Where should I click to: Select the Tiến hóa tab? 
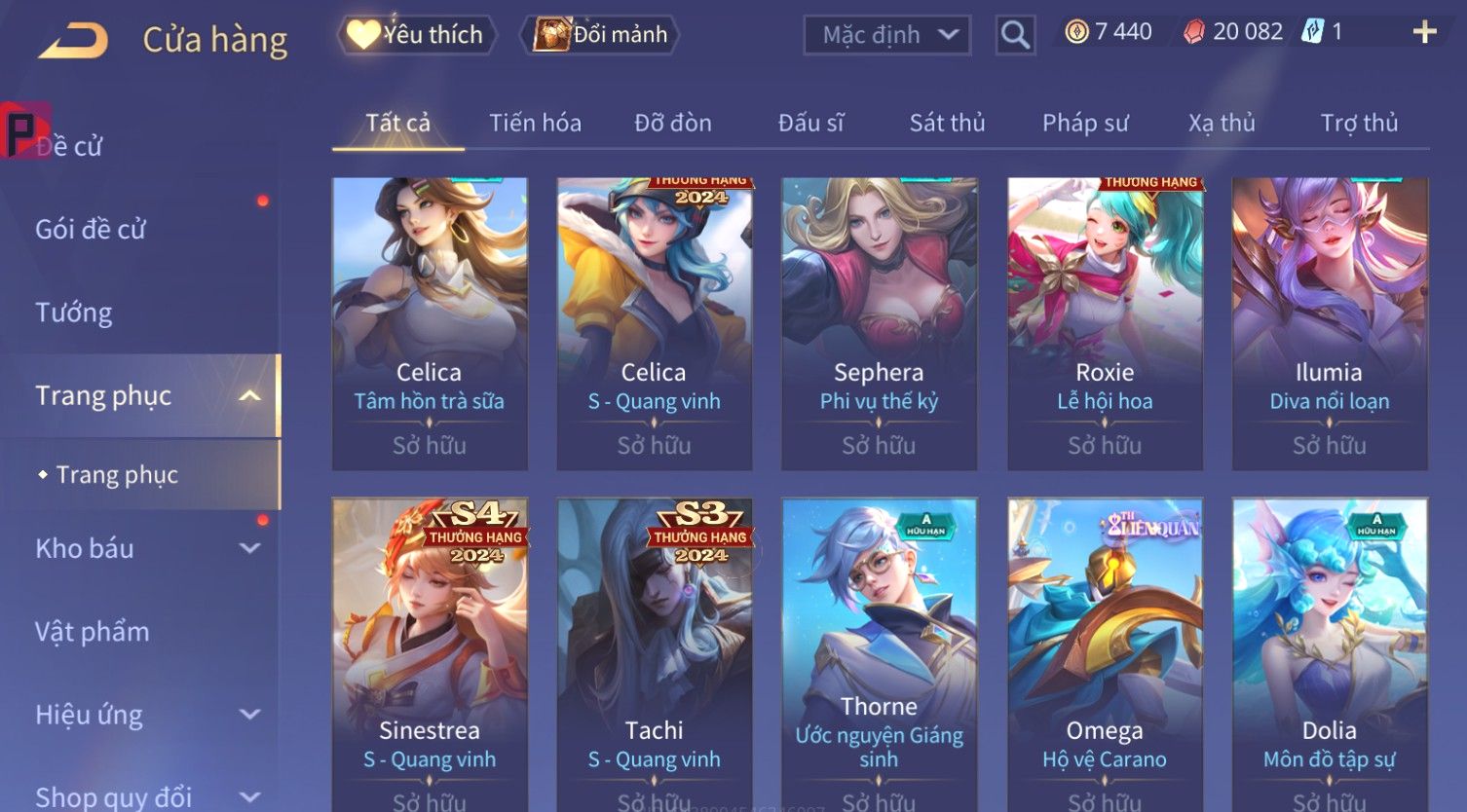[x=535, y=123]
